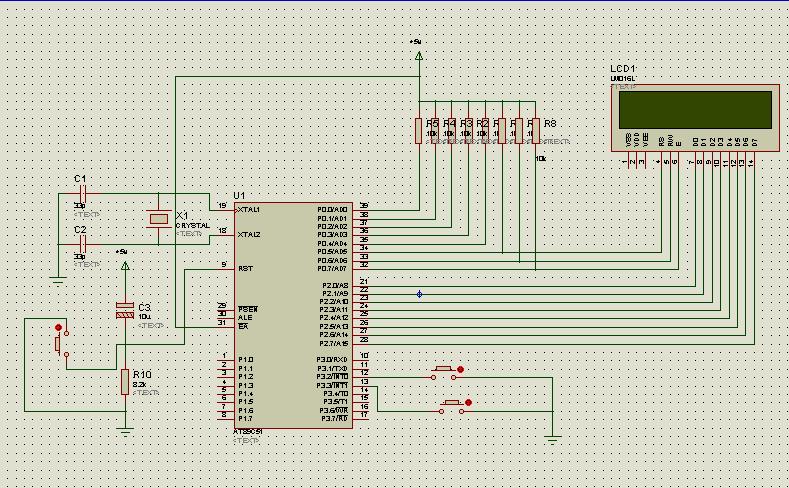Screen dimensions: 789x488
Task: Click the C2 reference label
Action: (x=80, y=229)
